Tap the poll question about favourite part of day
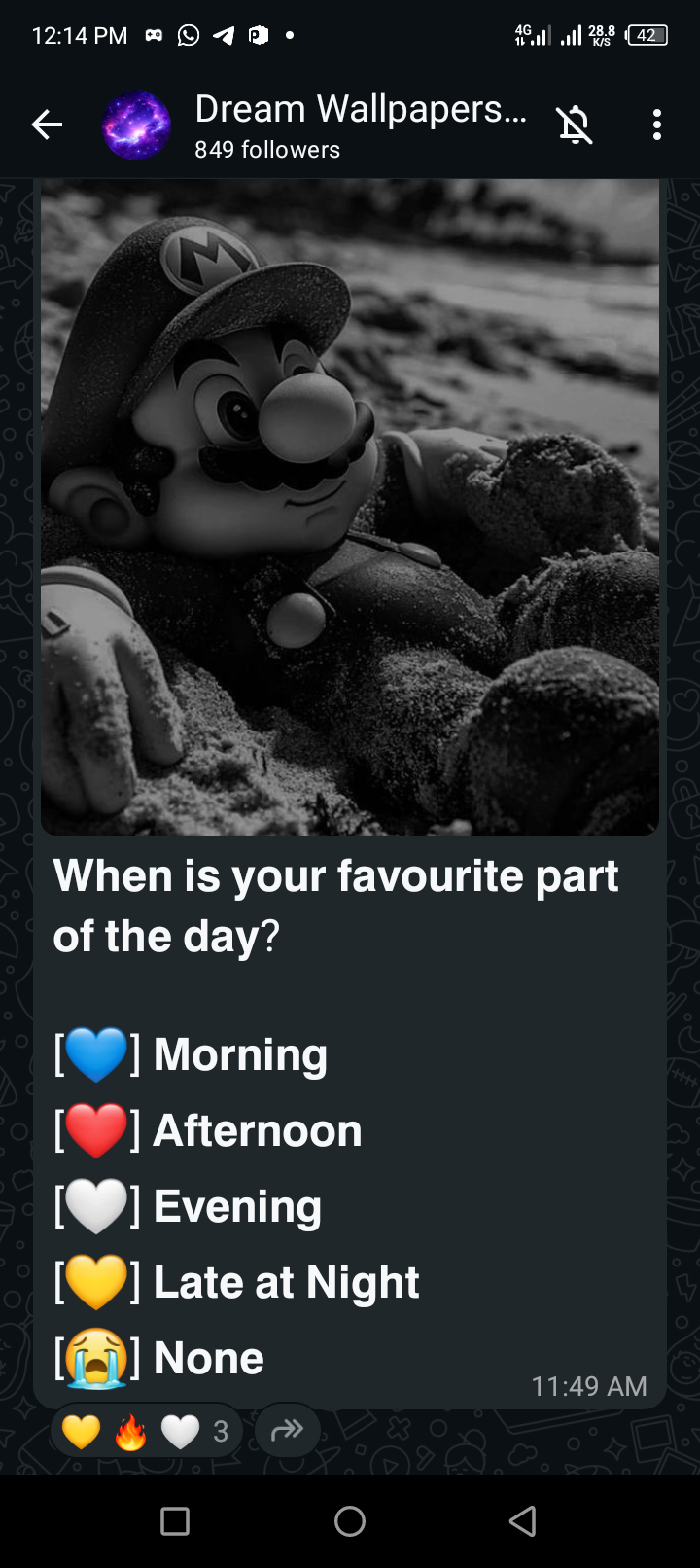This screenshot has height=1568, width=700. coord(335,907)
